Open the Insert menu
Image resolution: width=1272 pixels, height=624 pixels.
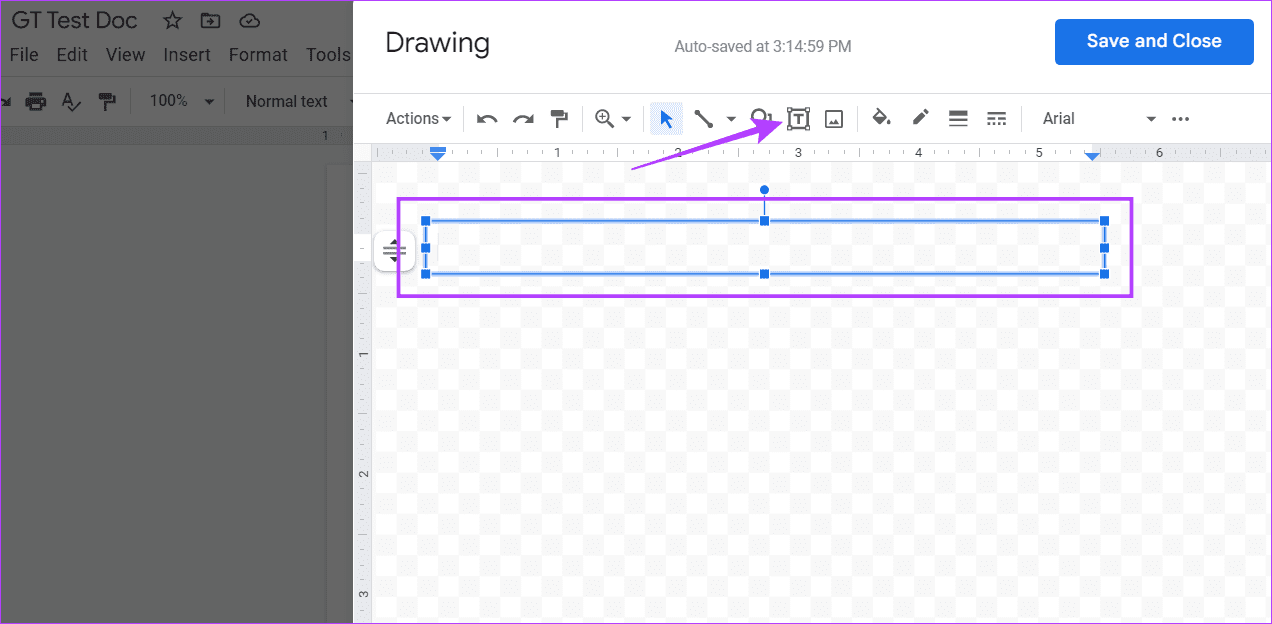coord(187,55)
